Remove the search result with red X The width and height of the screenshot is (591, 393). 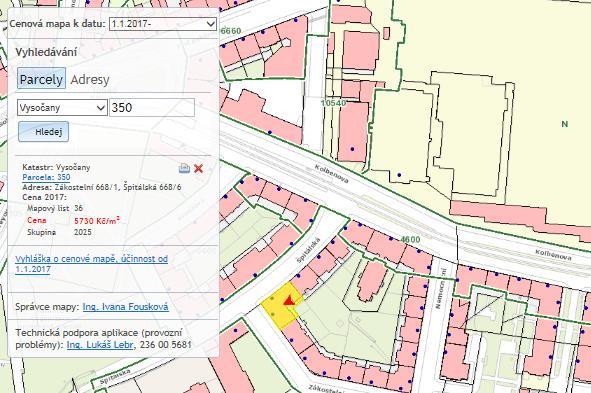[x=199, y=168]
